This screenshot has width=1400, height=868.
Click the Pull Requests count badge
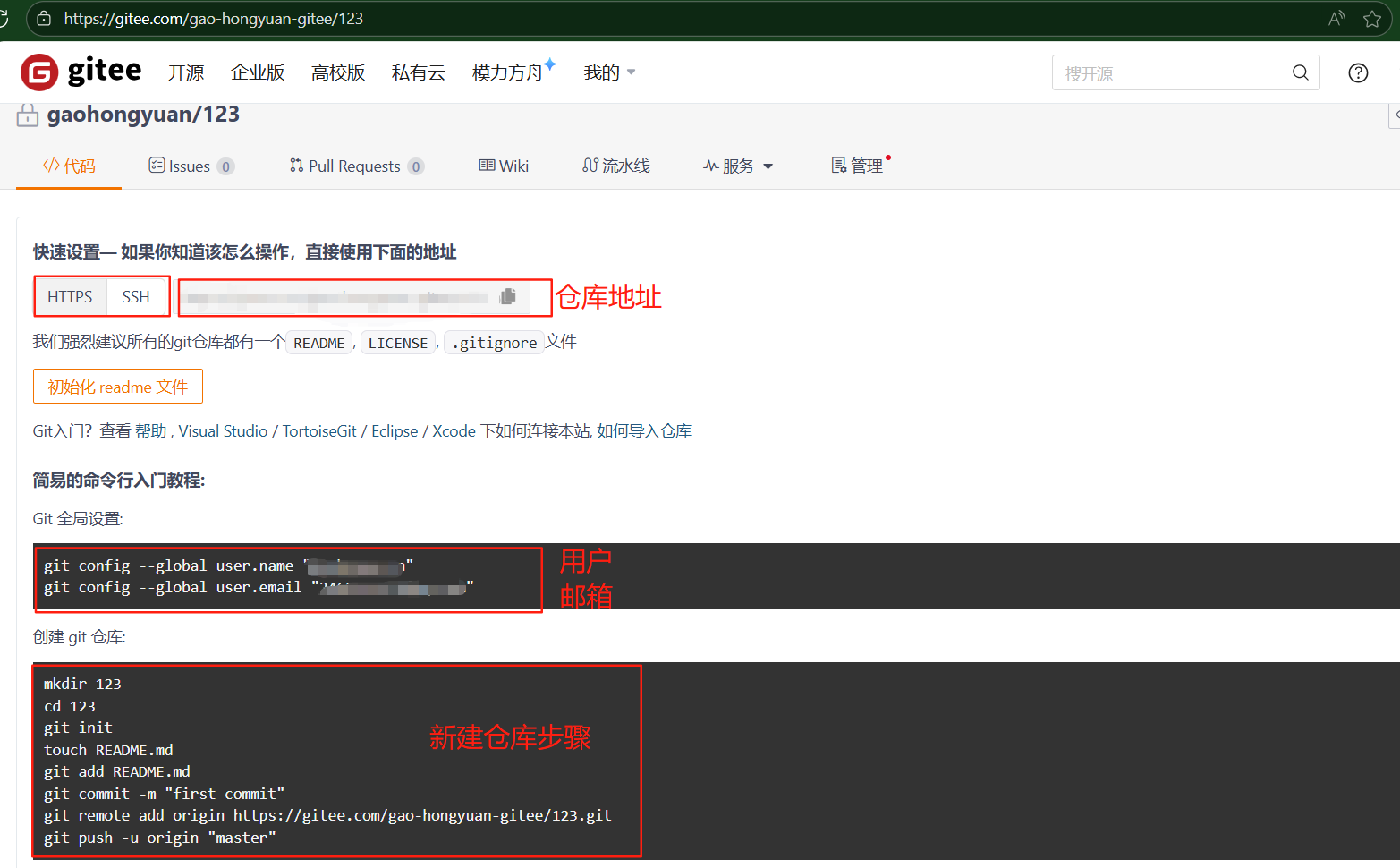[x=416, y=166]
